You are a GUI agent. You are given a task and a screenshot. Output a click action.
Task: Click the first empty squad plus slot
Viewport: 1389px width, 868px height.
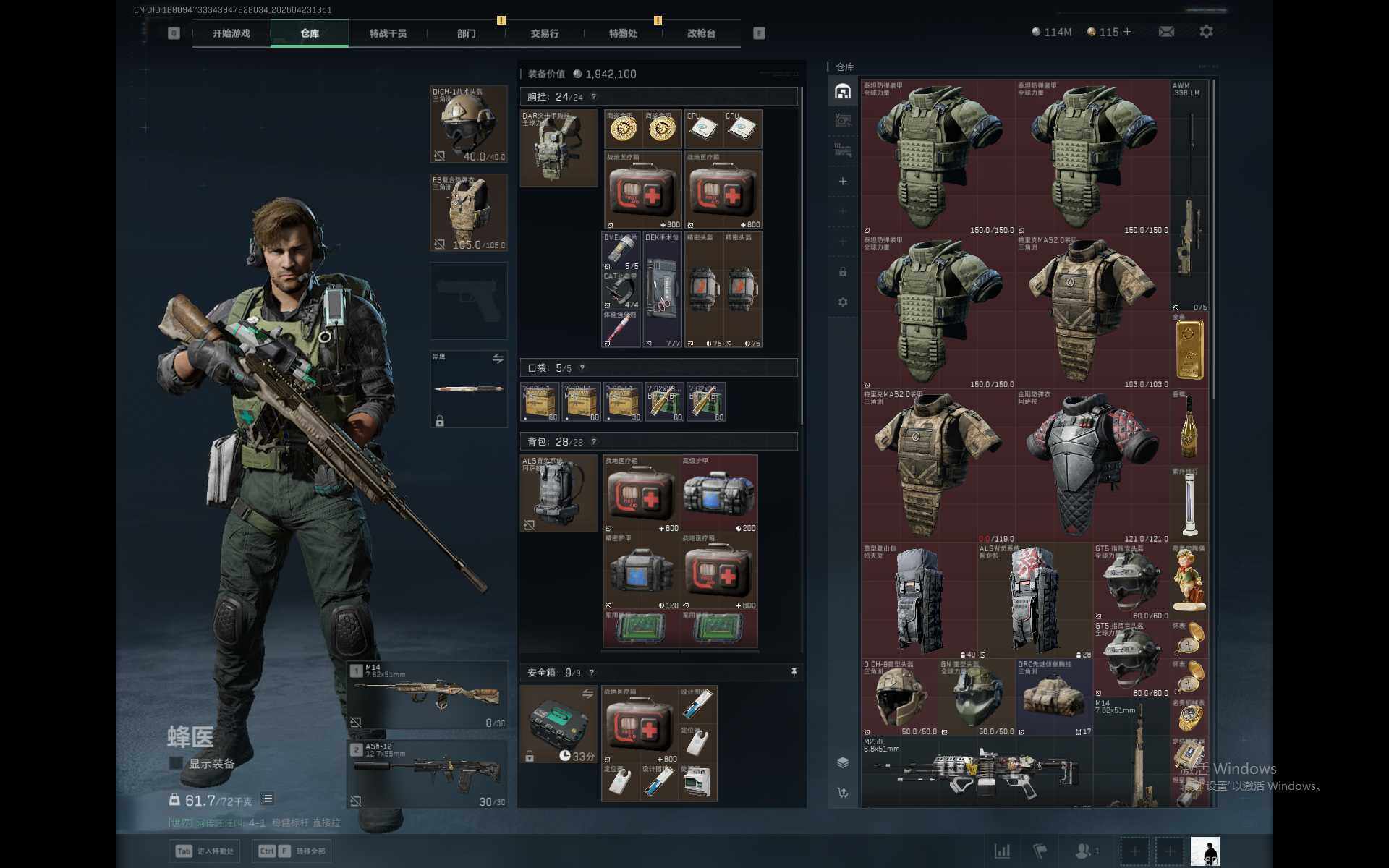(1134, 851)
